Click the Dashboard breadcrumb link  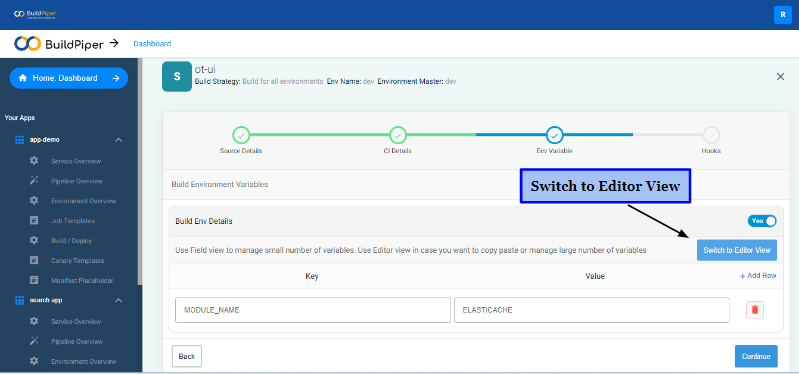tap(152, 44)
